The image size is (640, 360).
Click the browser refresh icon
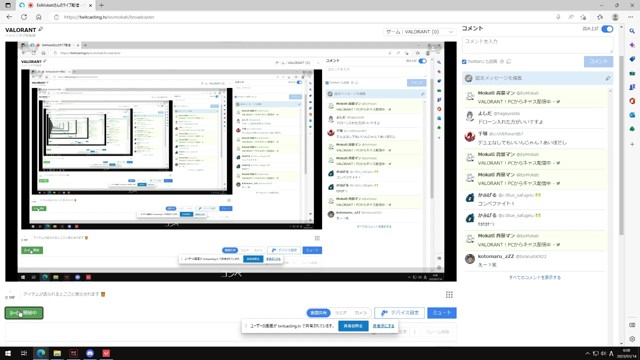24,17
